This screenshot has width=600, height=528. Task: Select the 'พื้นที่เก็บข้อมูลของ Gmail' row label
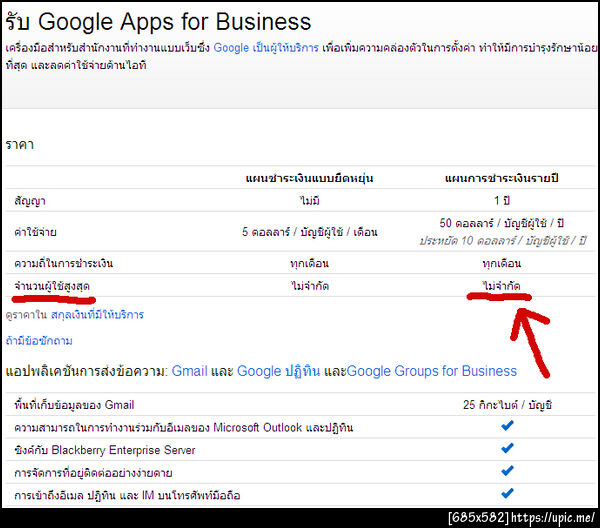click(x=74, y=405)
